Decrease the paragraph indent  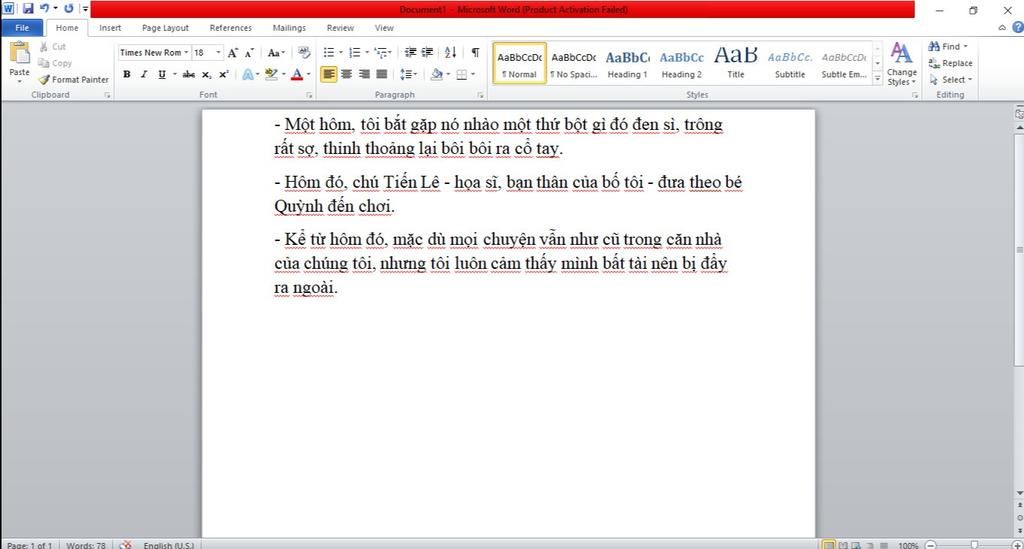[410, 53]
